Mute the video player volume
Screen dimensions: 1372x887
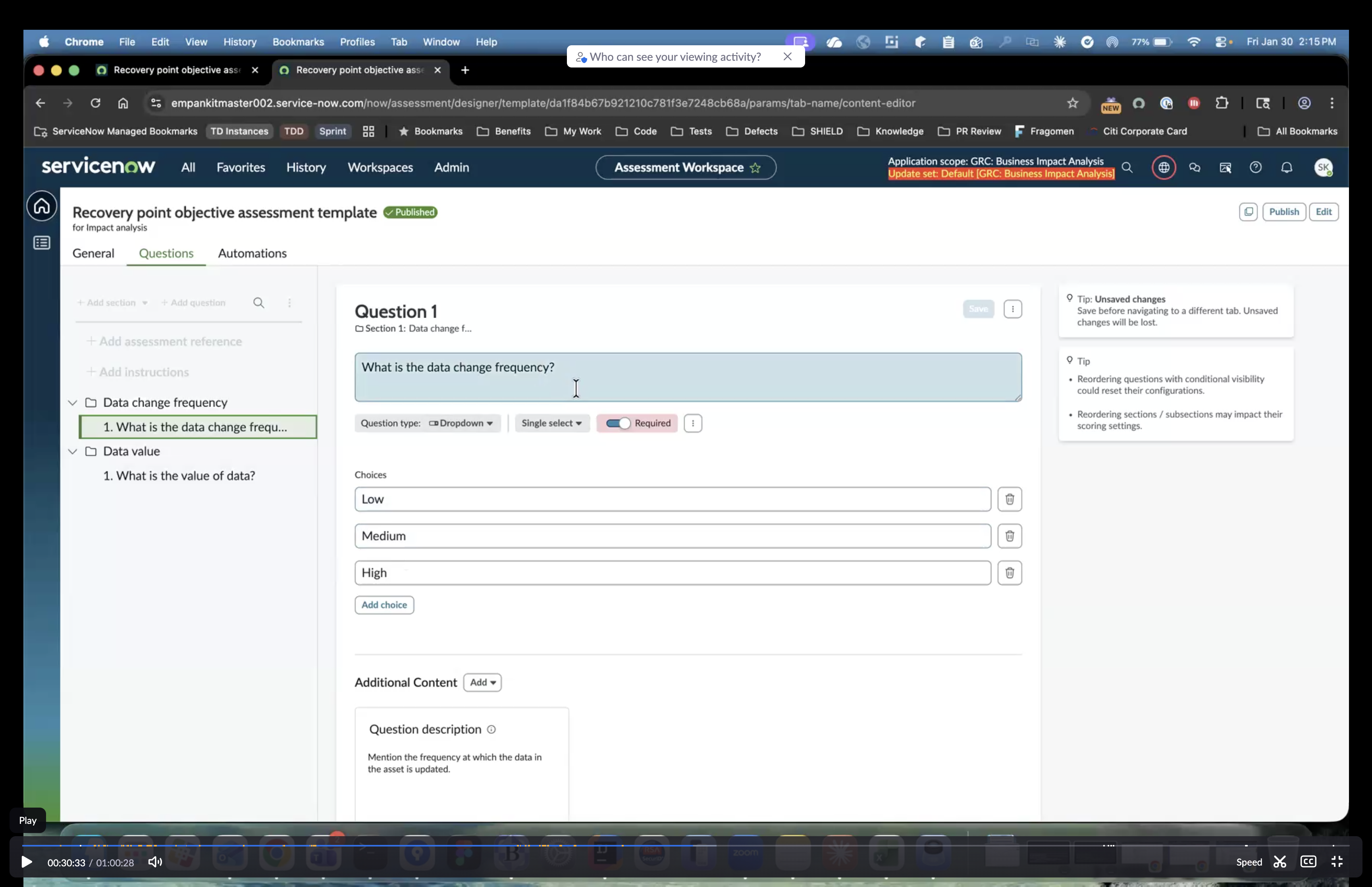[155, 862]
